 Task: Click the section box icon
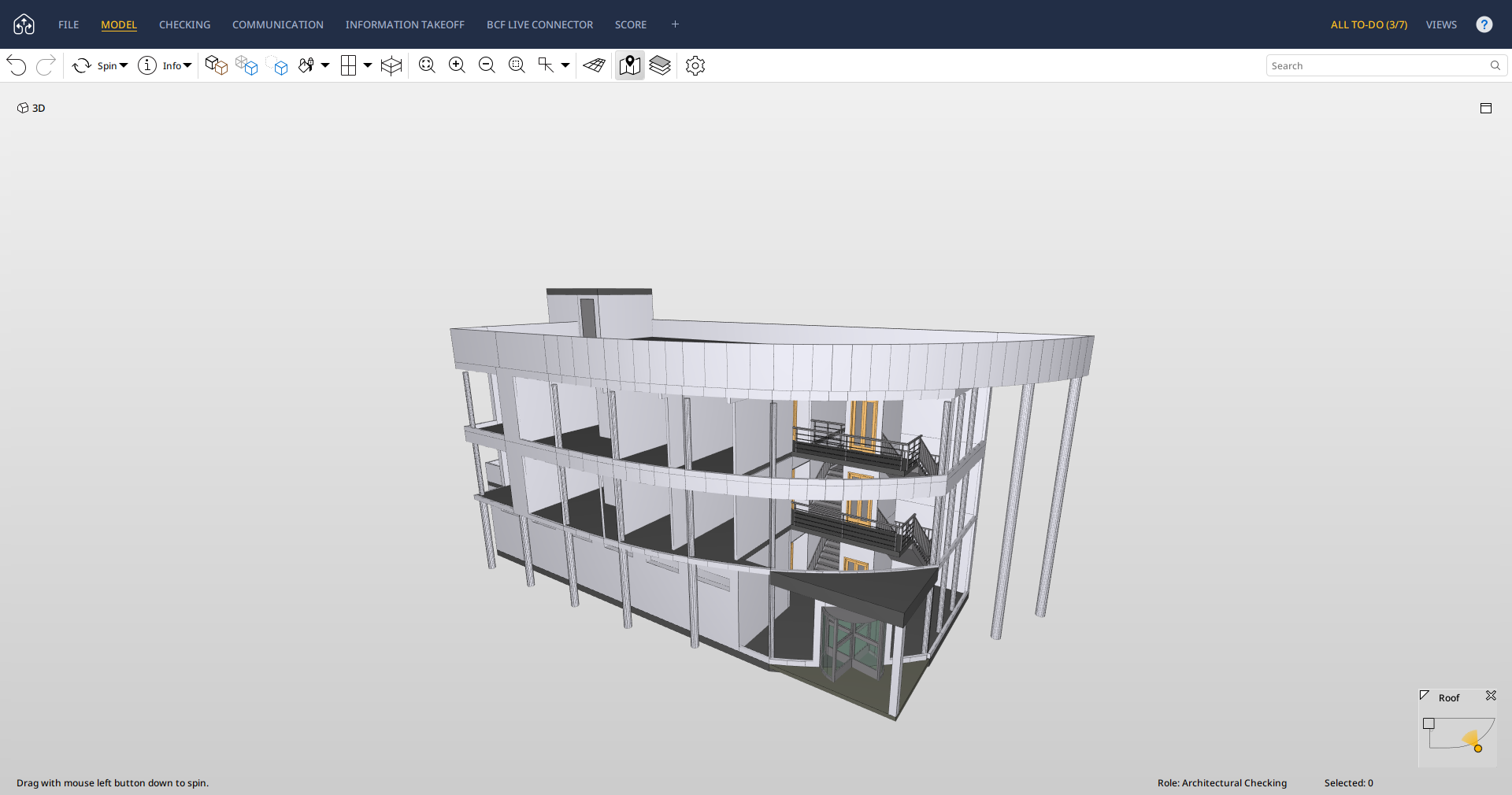(x=391, y=65)
